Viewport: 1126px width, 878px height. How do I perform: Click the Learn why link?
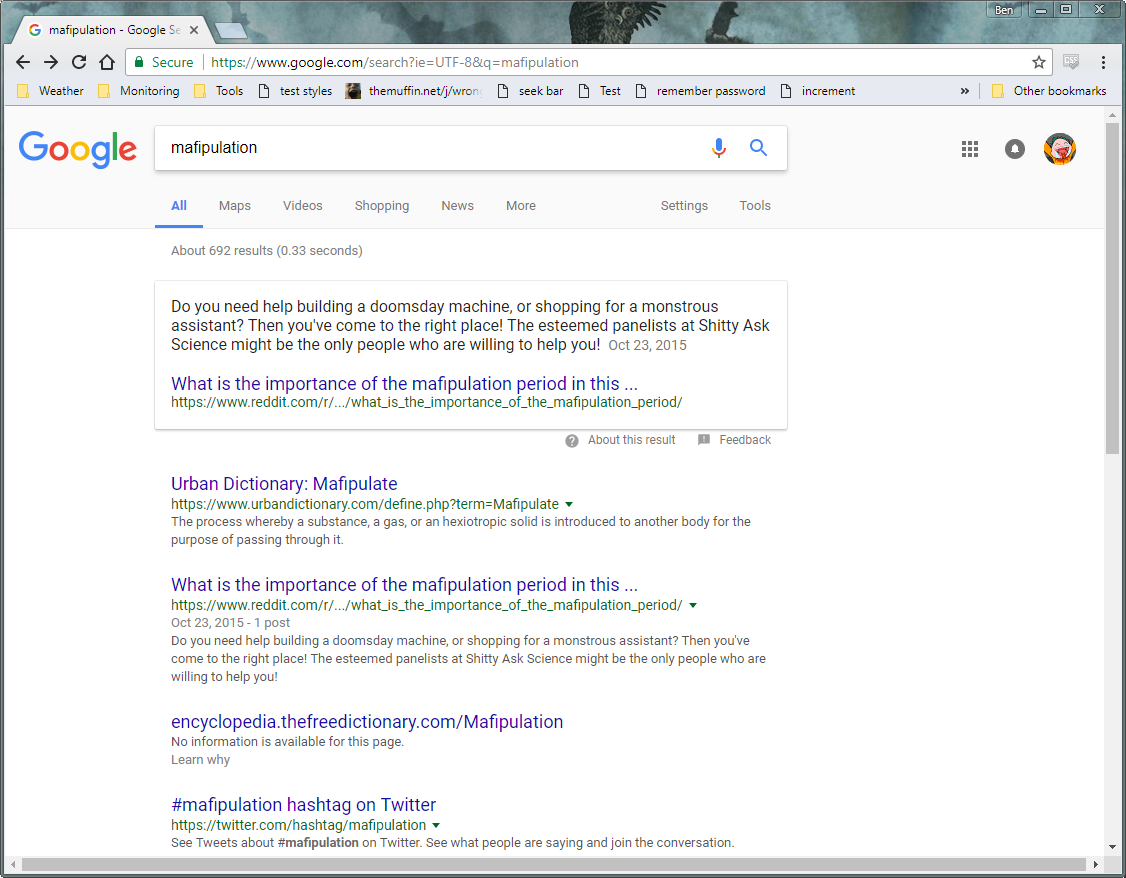(200, 760)
